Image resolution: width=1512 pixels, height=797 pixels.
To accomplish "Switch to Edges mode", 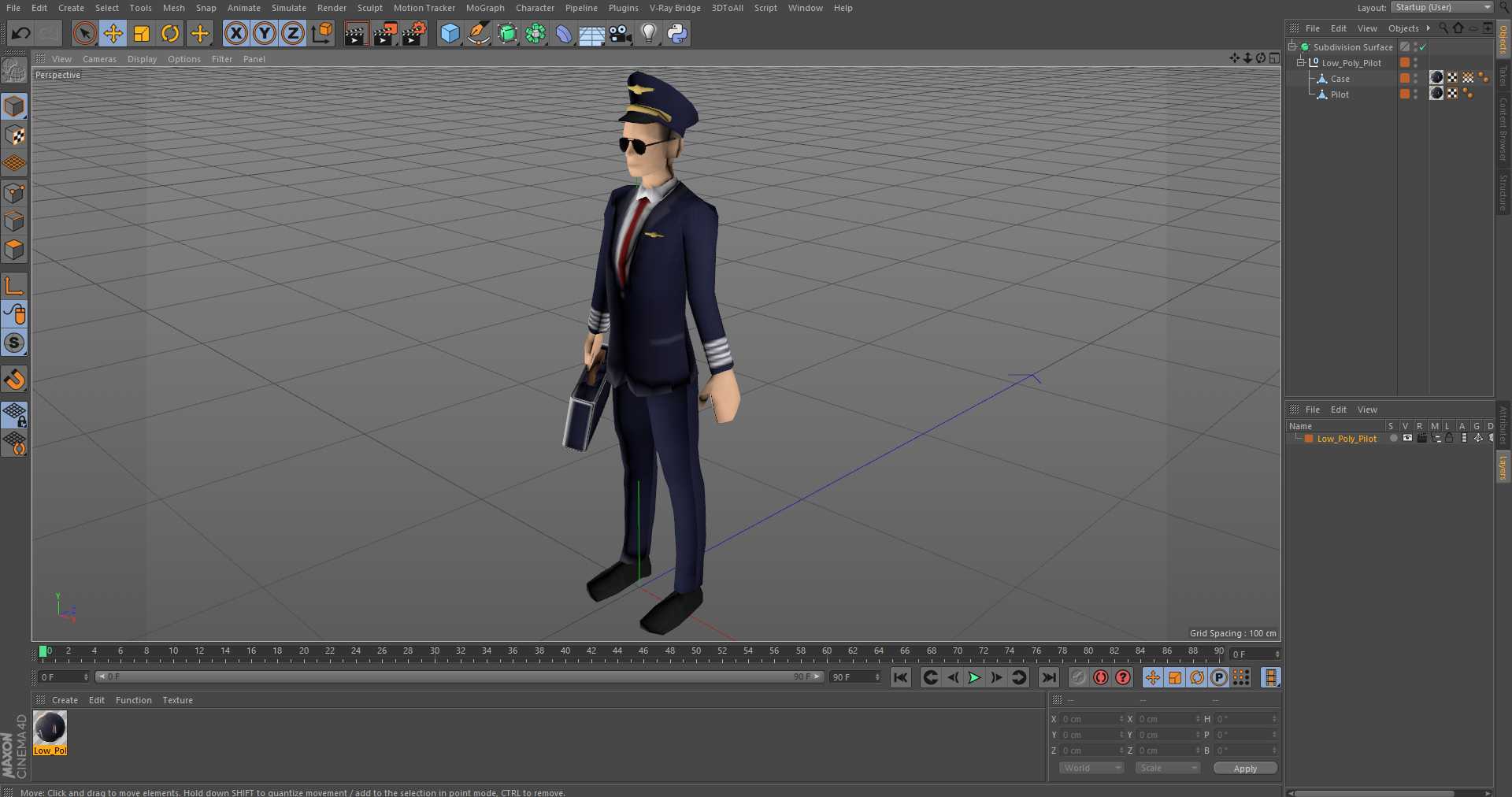I will coord(14,221).
